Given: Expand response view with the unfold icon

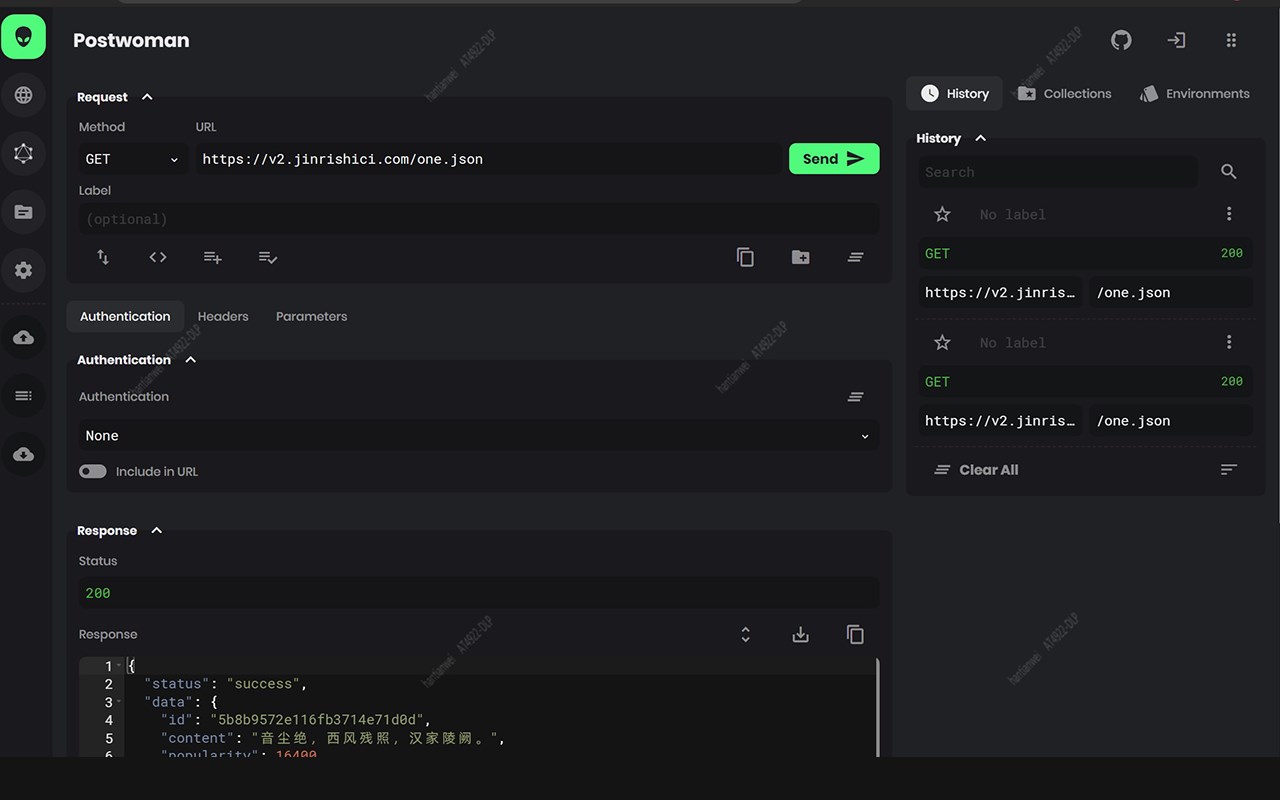Looking at the screenshot, I should [745, 635].
